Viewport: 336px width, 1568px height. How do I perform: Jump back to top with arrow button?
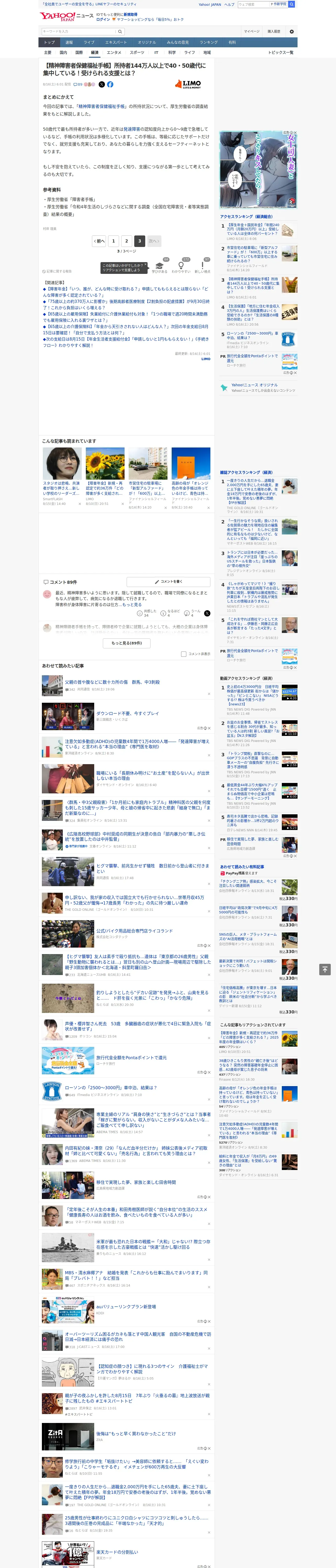pos(325,969)
